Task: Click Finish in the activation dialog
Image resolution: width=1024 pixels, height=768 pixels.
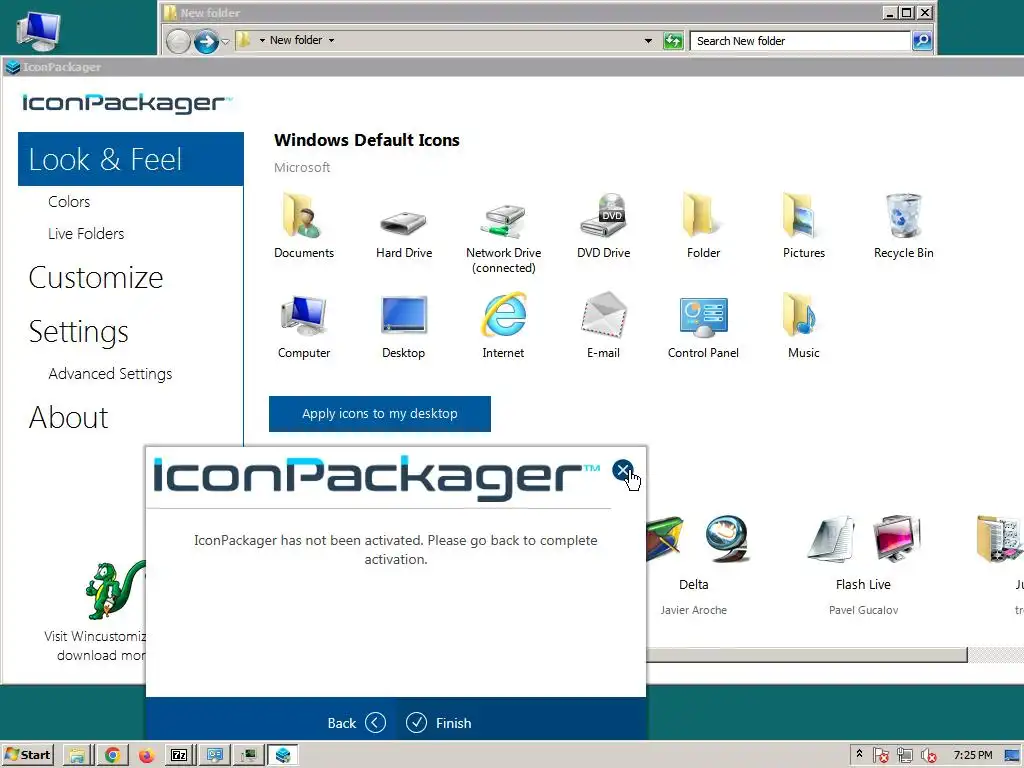Action: coord(438,723)
